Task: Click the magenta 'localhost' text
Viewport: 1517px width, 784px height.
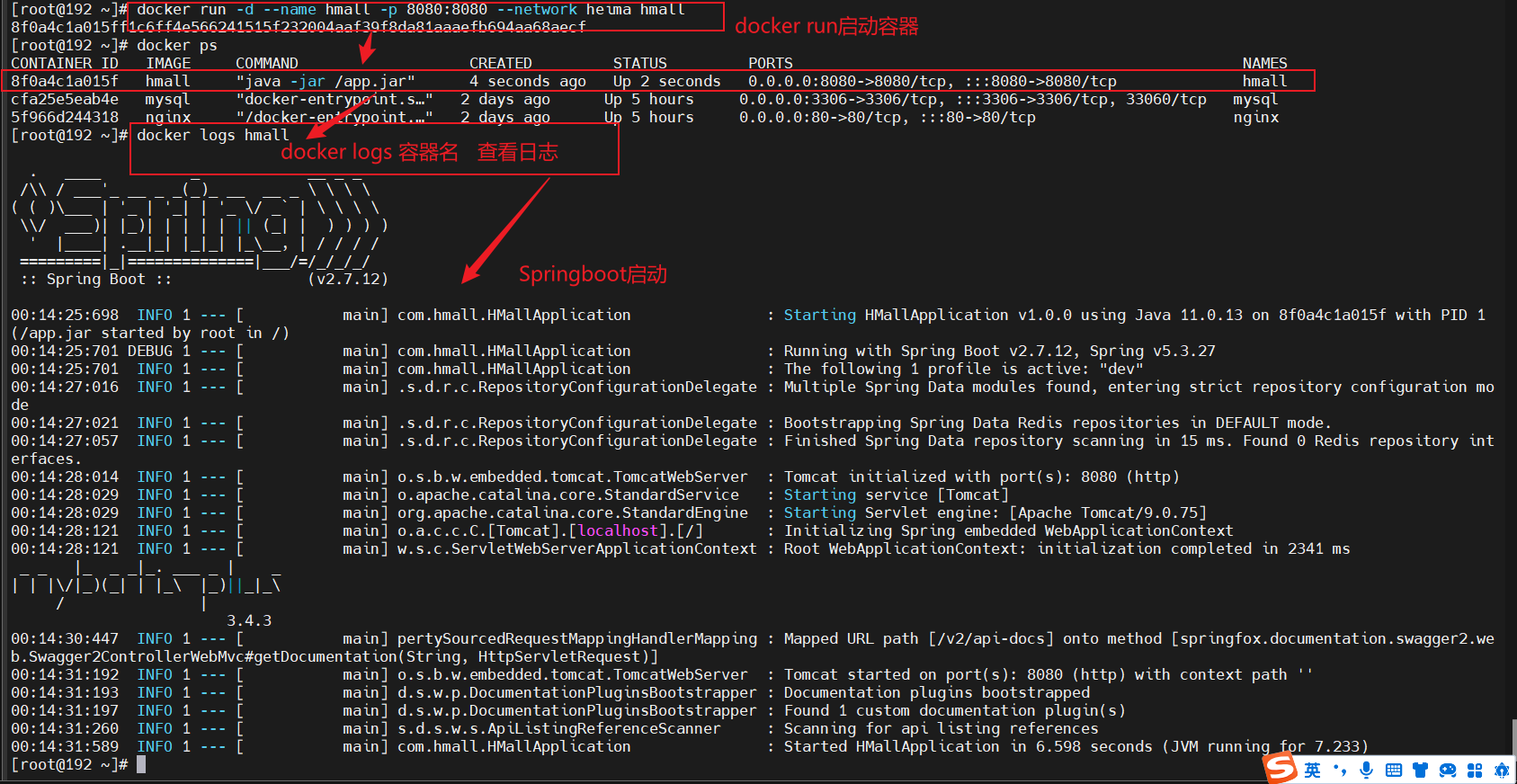Action: 618,530
